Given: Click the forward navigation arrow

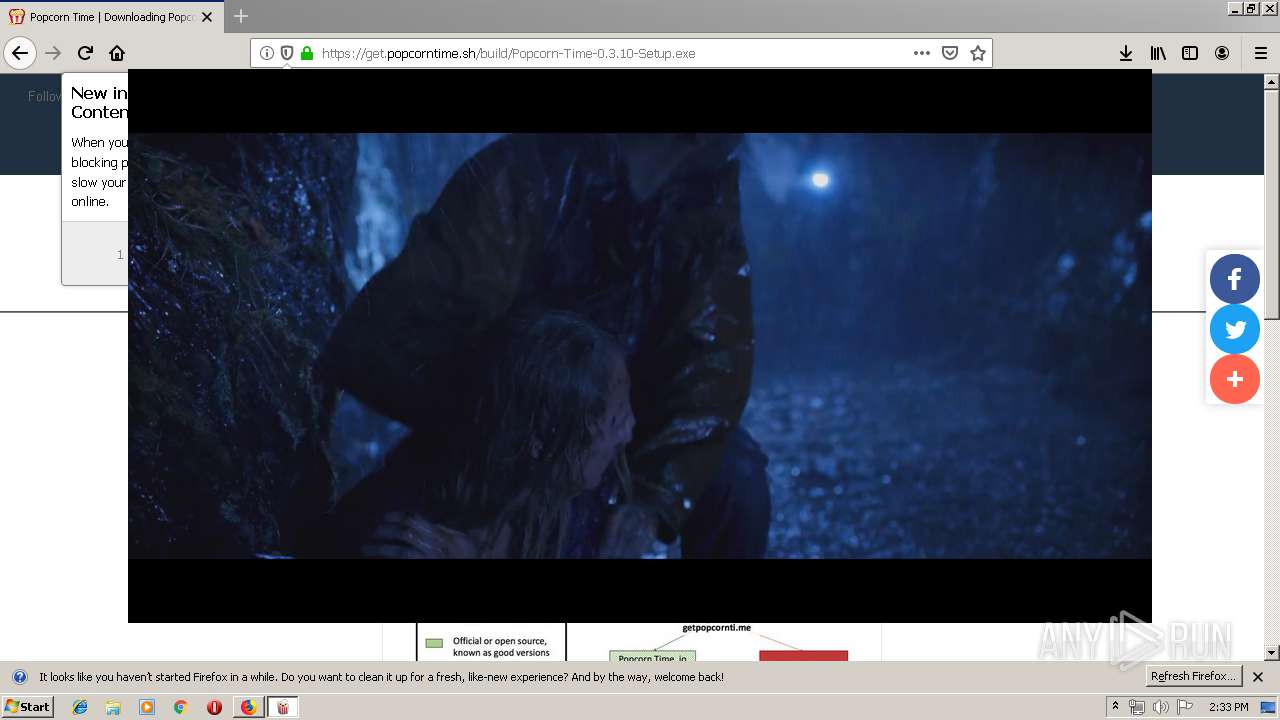Looking at the screenshot, I should click(53, 53).
